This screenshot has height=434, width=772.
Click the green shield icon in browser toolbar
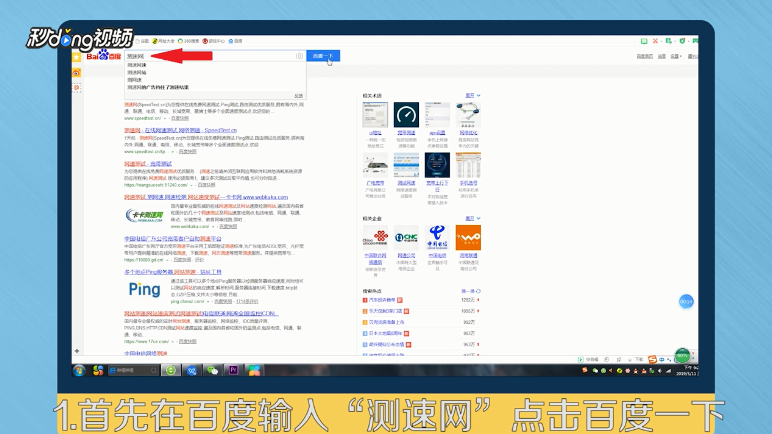pyautogui.click(x=682, y=41)
